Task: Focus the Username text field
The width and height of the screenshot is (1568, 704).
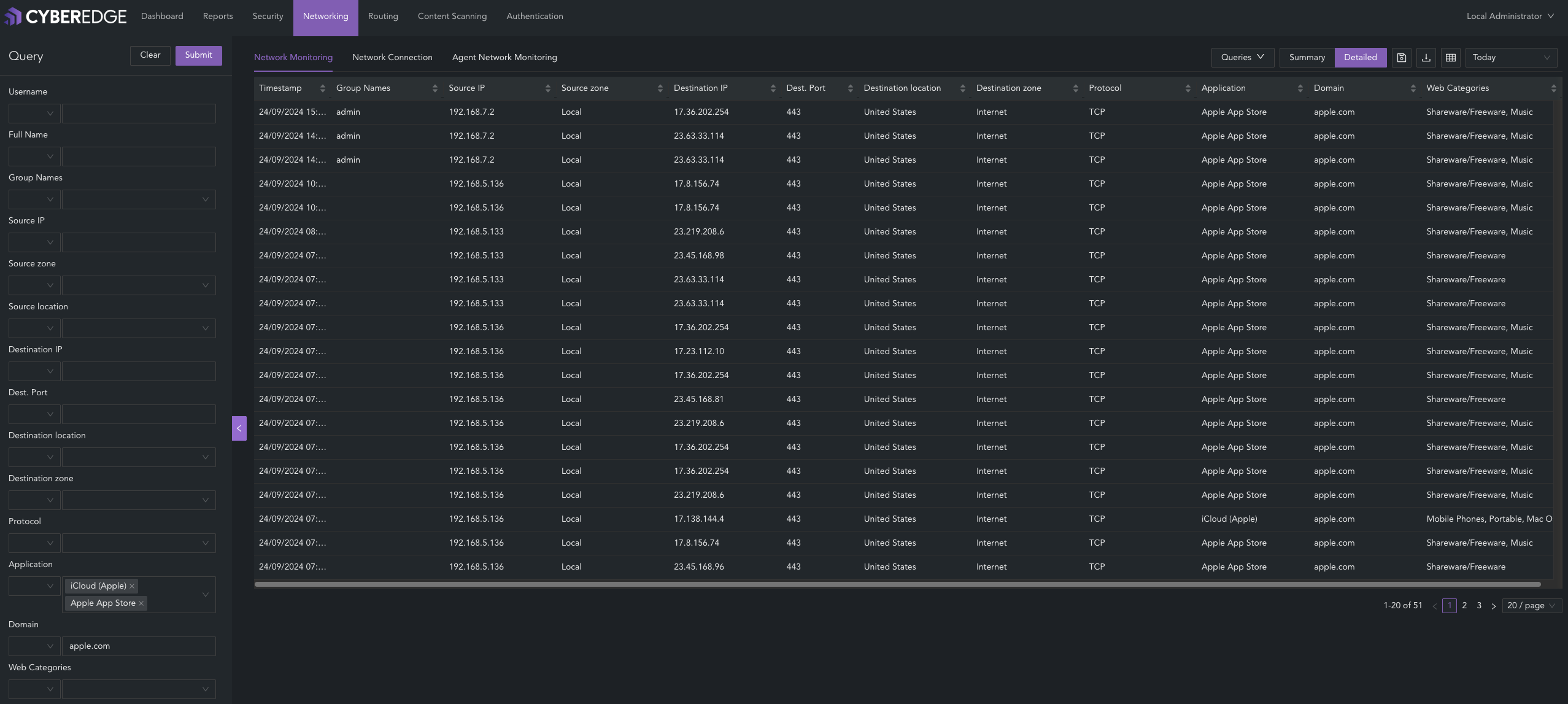Action: (139, 114)
